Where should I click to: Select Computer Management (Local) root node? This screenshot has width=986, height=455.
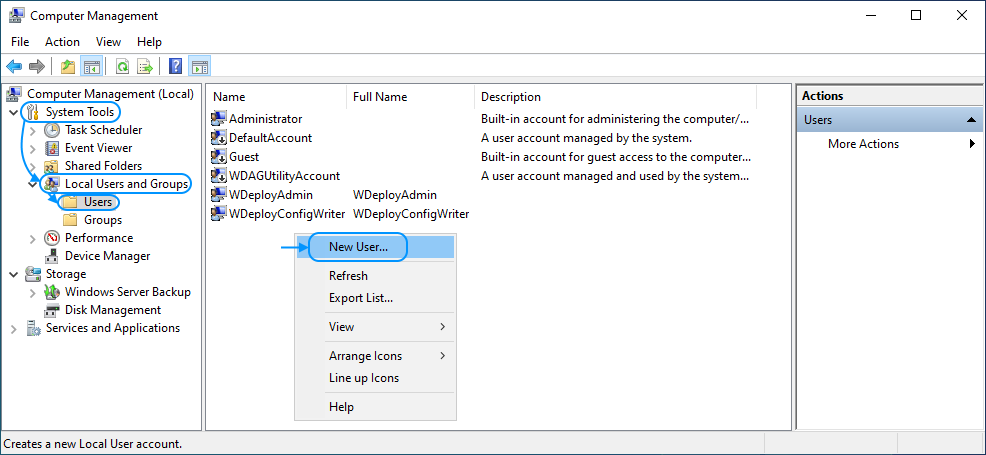110,94
